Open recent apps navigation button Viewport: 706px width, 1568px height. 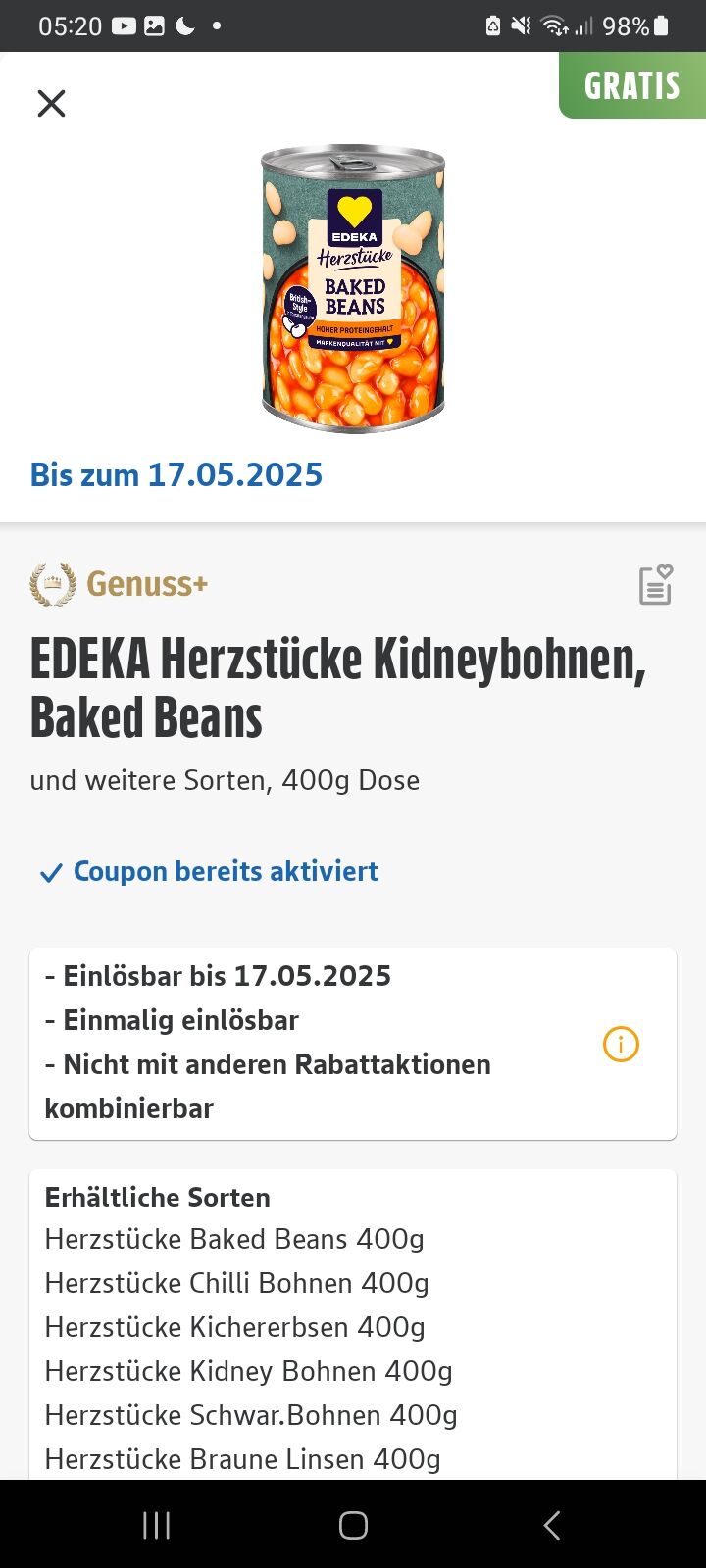pos(156,1525)
